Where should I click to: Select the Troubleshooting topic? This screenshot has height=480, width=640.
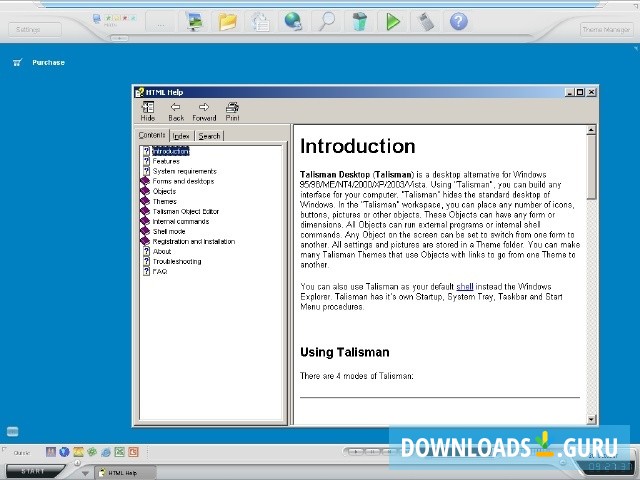177,262
